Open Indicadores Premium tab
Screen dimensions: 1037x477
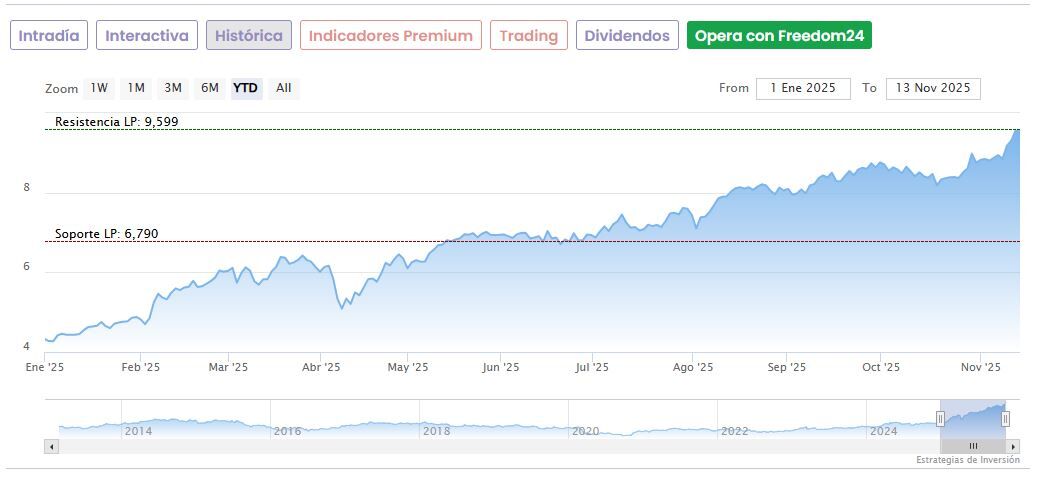tap(390, 36)
